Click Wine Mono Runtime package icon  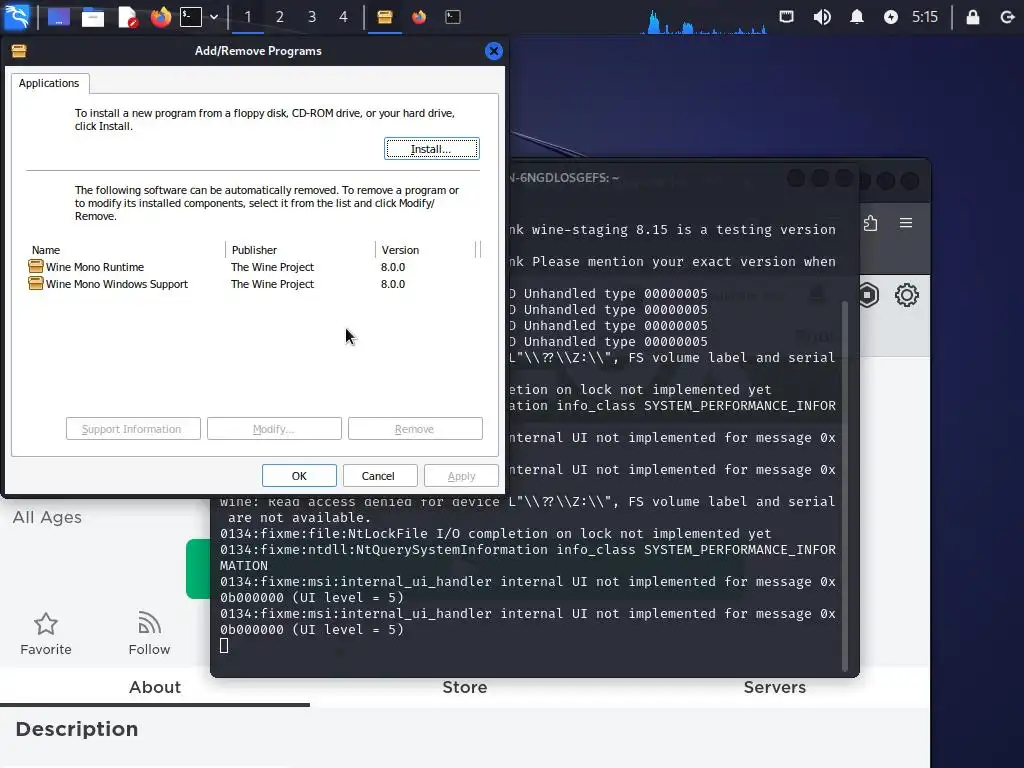click(36, 266)
